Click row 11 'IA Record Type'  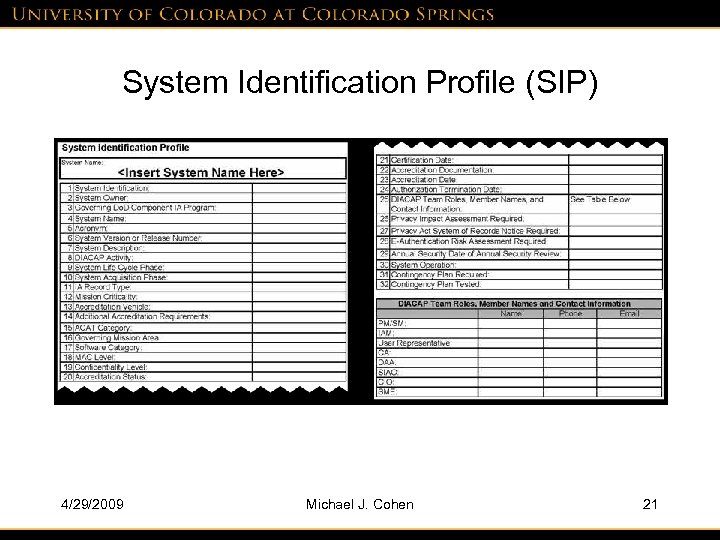pyautogui.click(x=203, y=287)
